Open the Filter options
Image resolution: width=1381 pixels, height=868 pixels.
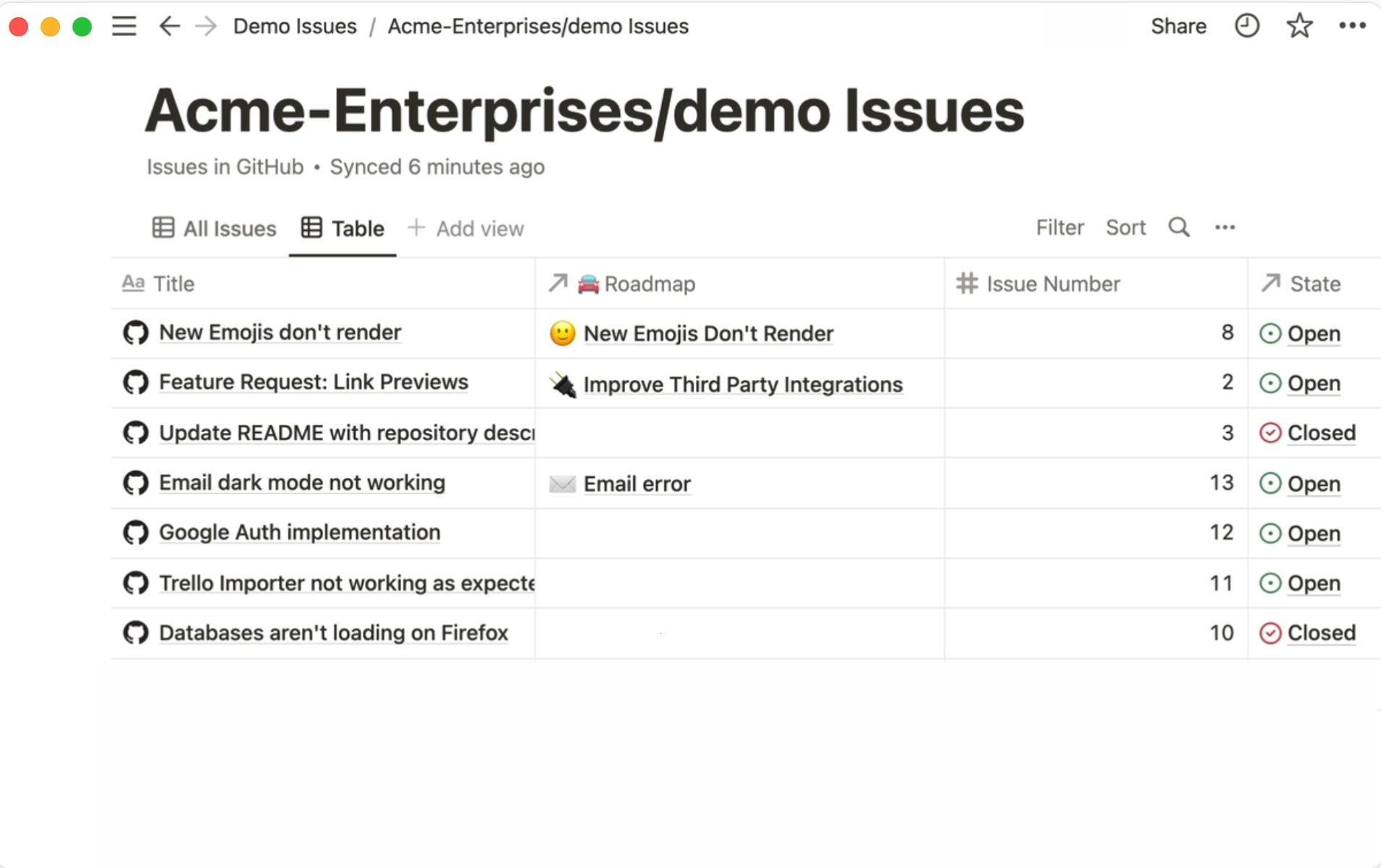(x=1059, y=227)
